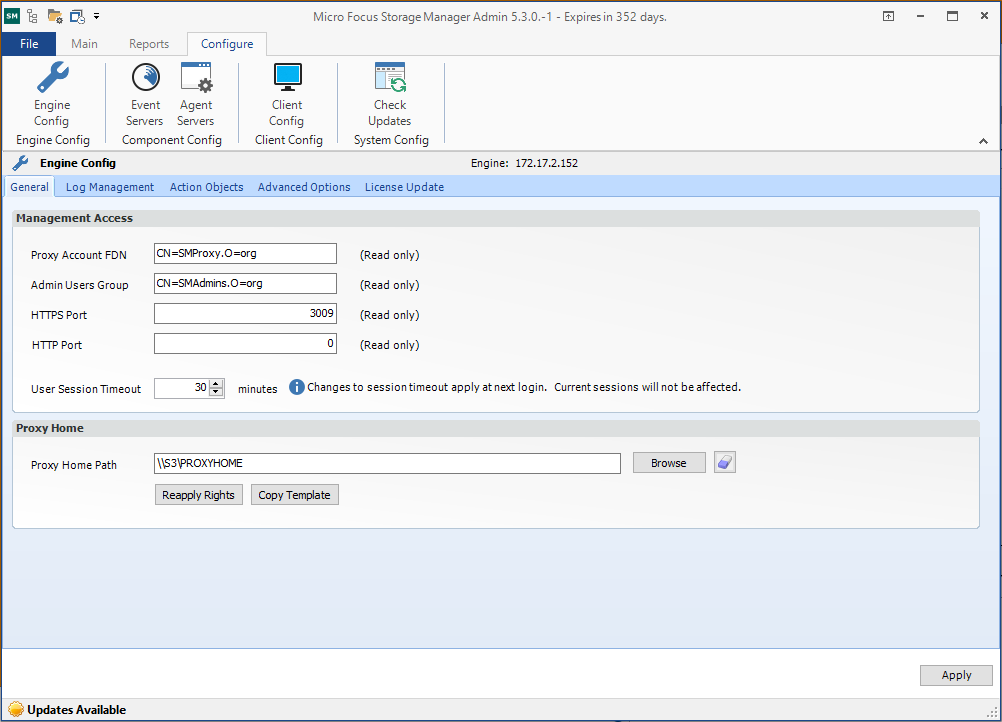
Task: Open the quick access toolbar dropdown arrow
Action: click(96, 16)
